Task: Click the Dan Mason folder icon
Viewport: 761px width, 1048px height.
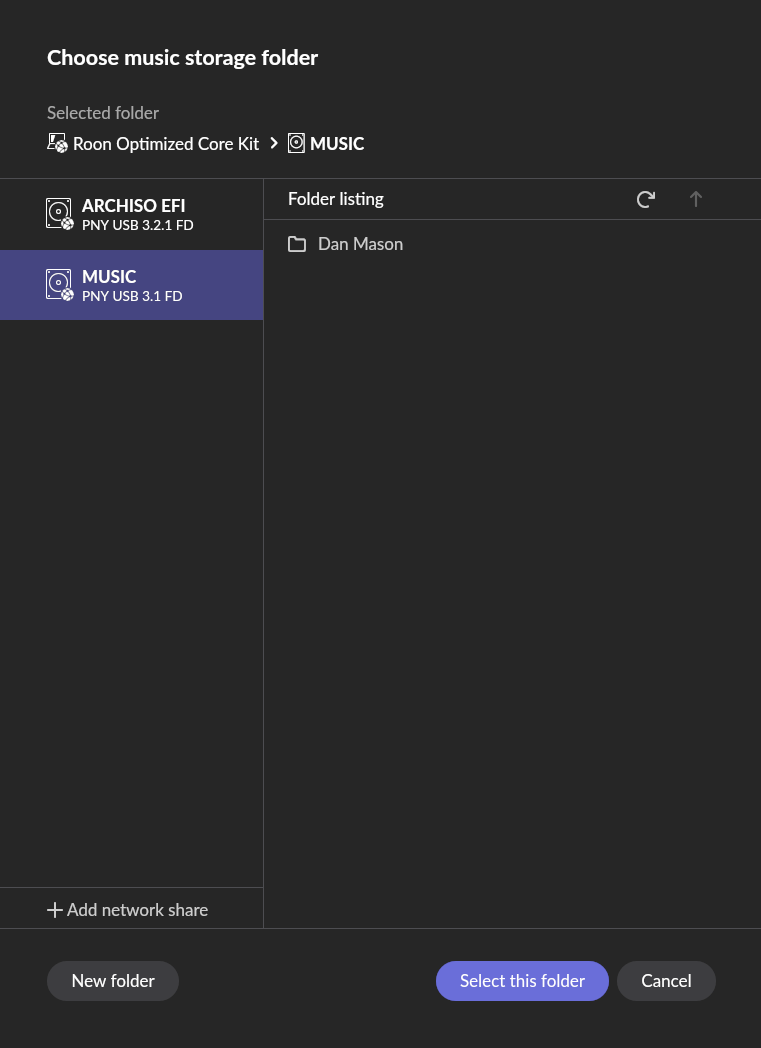Action: click(297, 244)
